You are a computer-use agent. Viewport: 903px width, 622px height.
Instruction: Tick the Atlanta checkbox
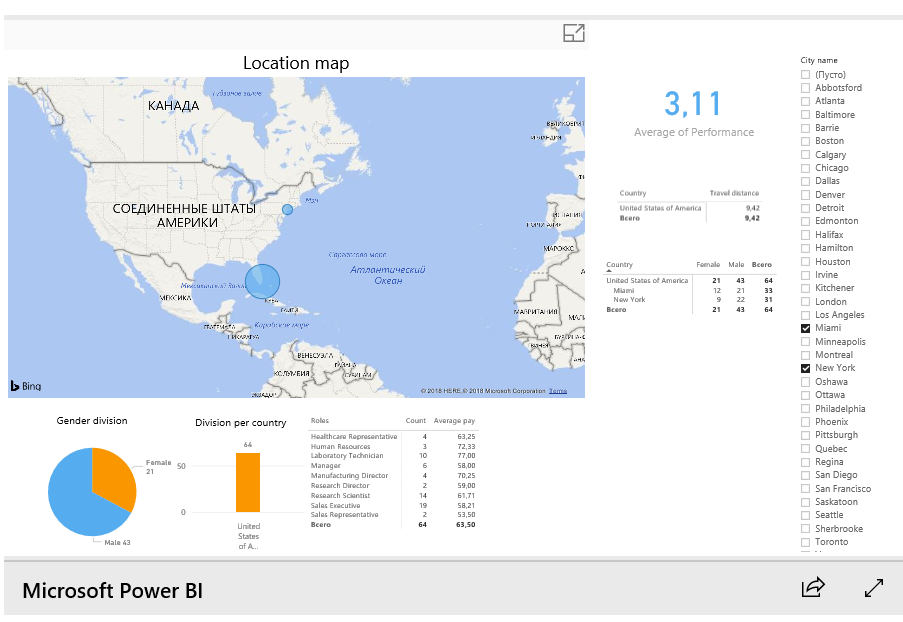click(x=806, y=101)
